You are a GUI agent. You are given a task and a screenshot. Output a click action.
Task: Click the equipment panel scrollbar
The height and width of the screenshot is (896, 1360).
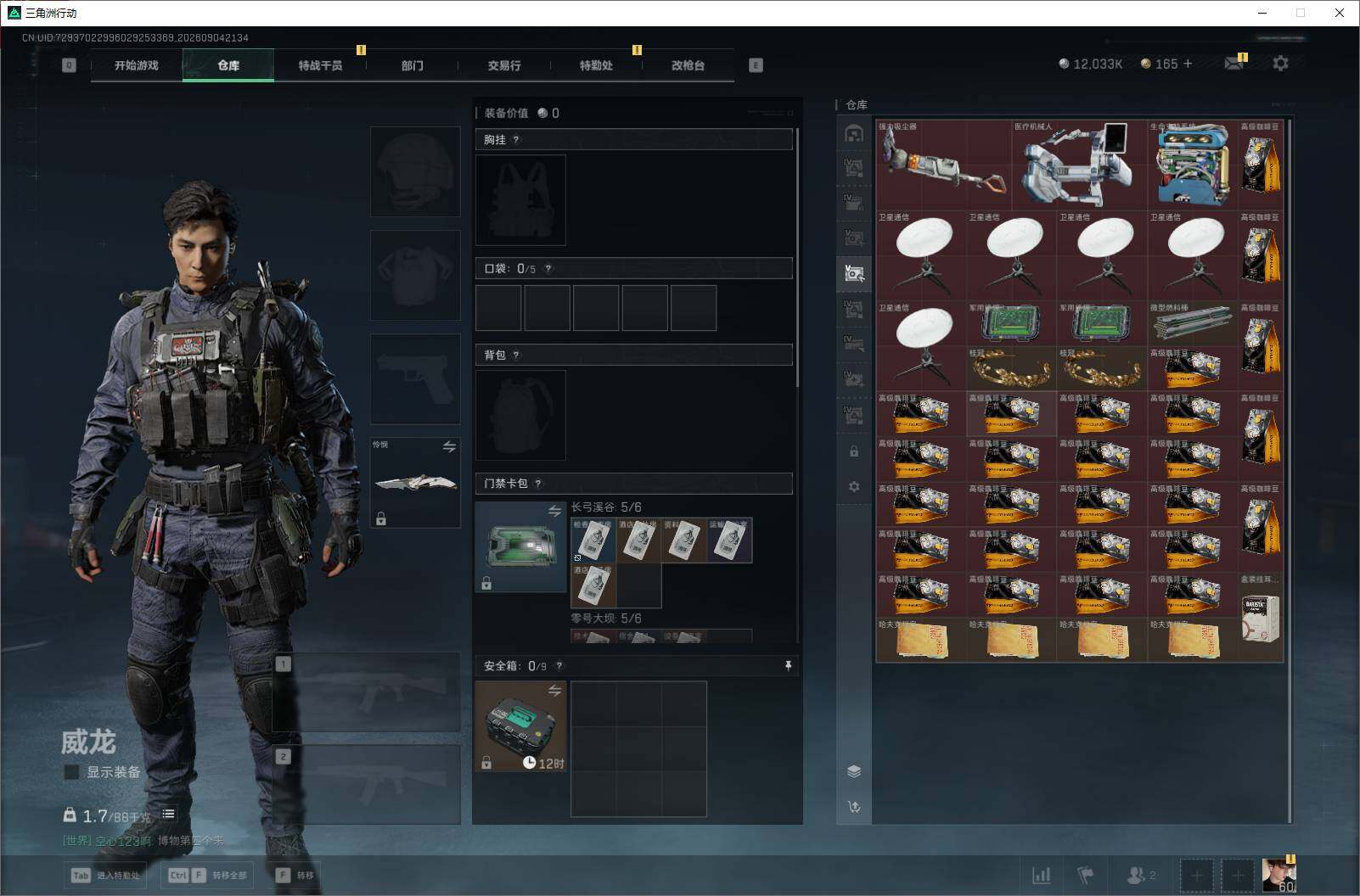coord(797,259)
